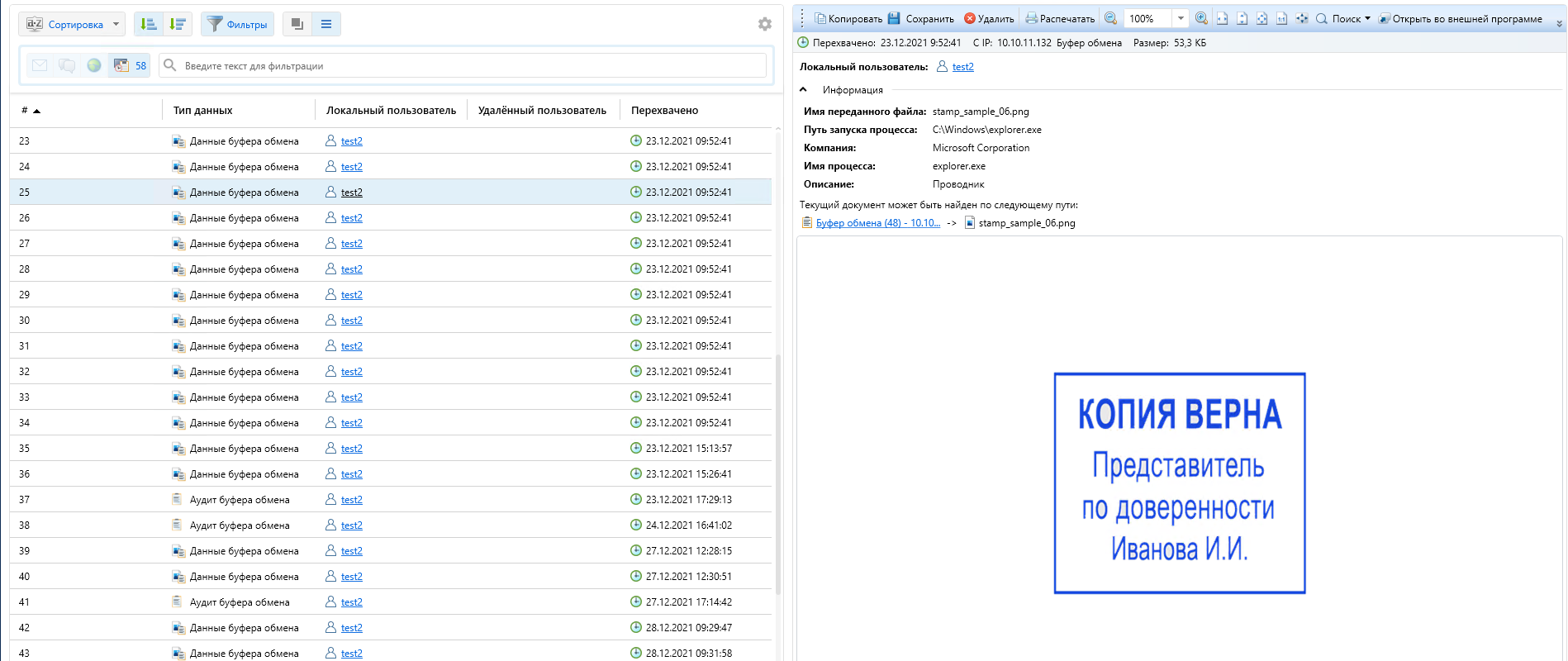
Task: Click the actual size 1:1 icon
Action: click(1281, 18)
